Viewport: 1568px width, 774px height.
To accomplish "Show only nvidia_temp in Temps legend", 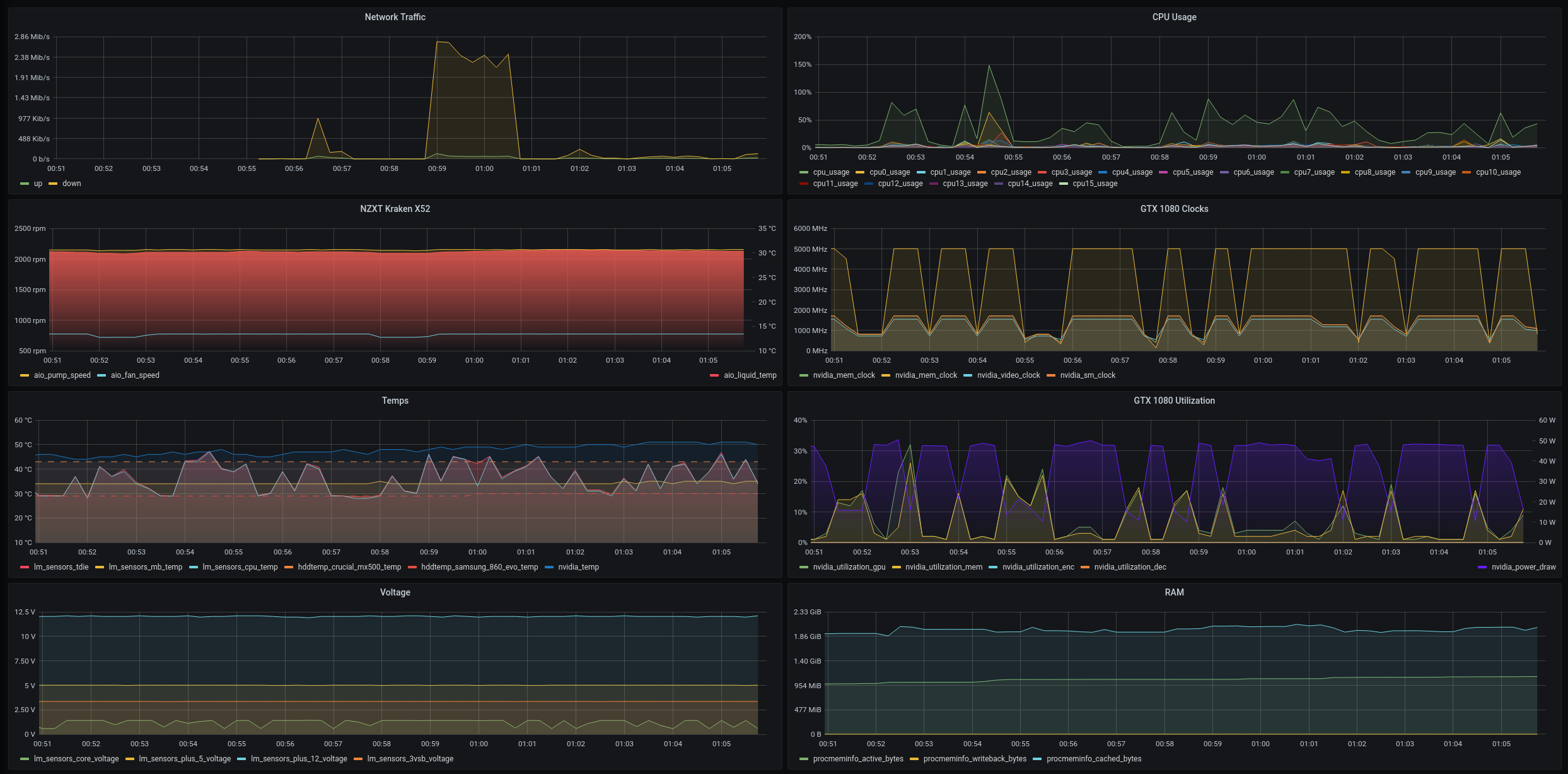I will tap(578, 567).
